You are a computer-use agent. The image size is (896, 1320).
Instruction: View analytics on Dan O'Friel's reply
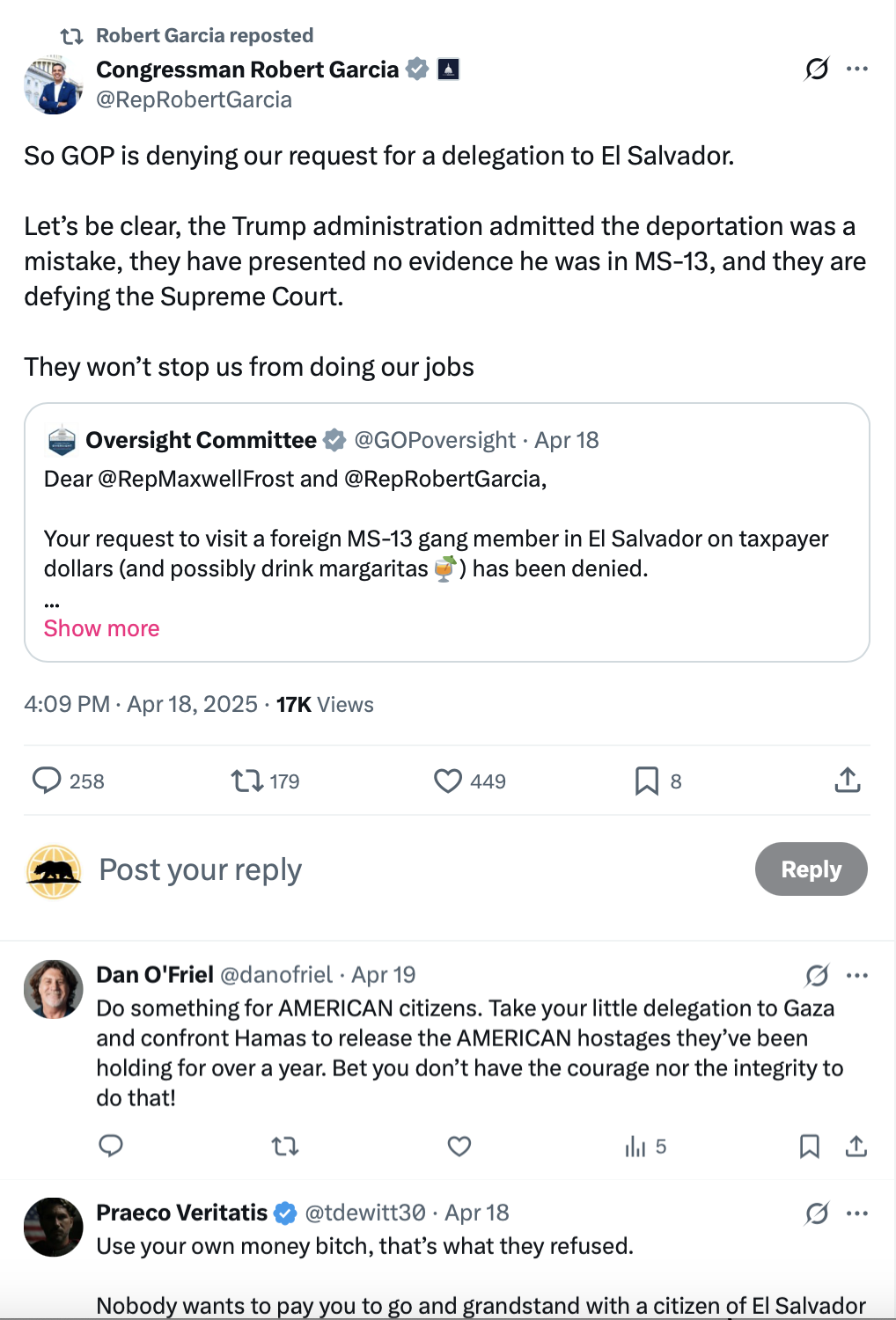(635, 1146)
